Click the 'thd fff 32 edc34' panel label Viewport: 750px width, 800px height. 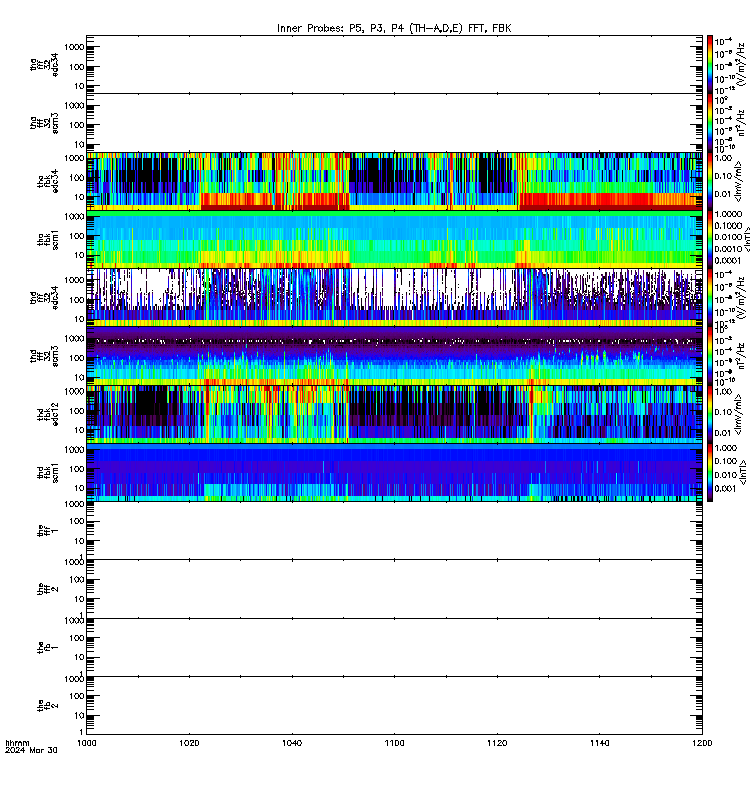pos(44,298)
